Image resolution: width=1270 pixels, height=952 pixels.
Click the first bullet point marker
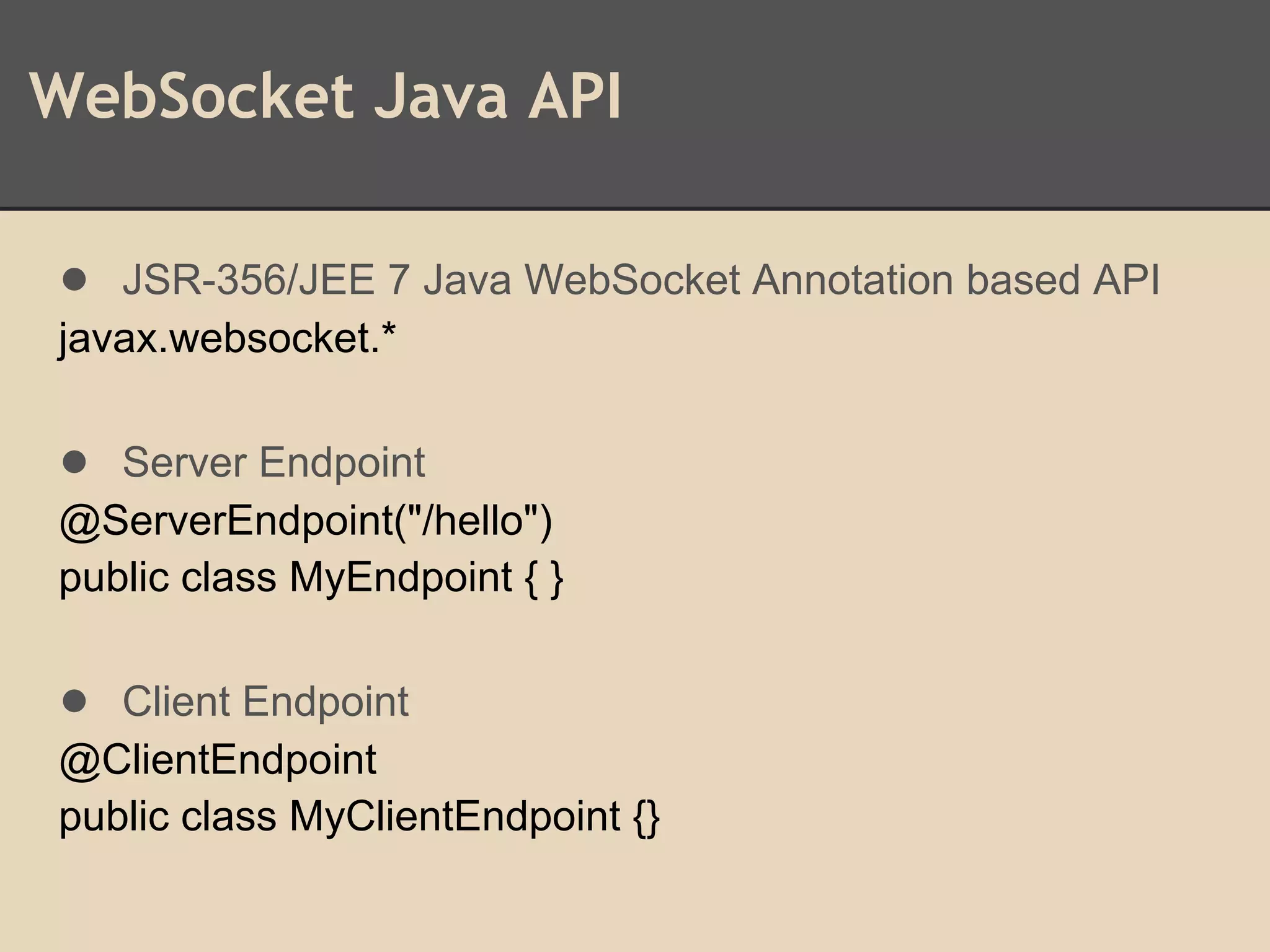pyautogui.click(x=74, y=280)
